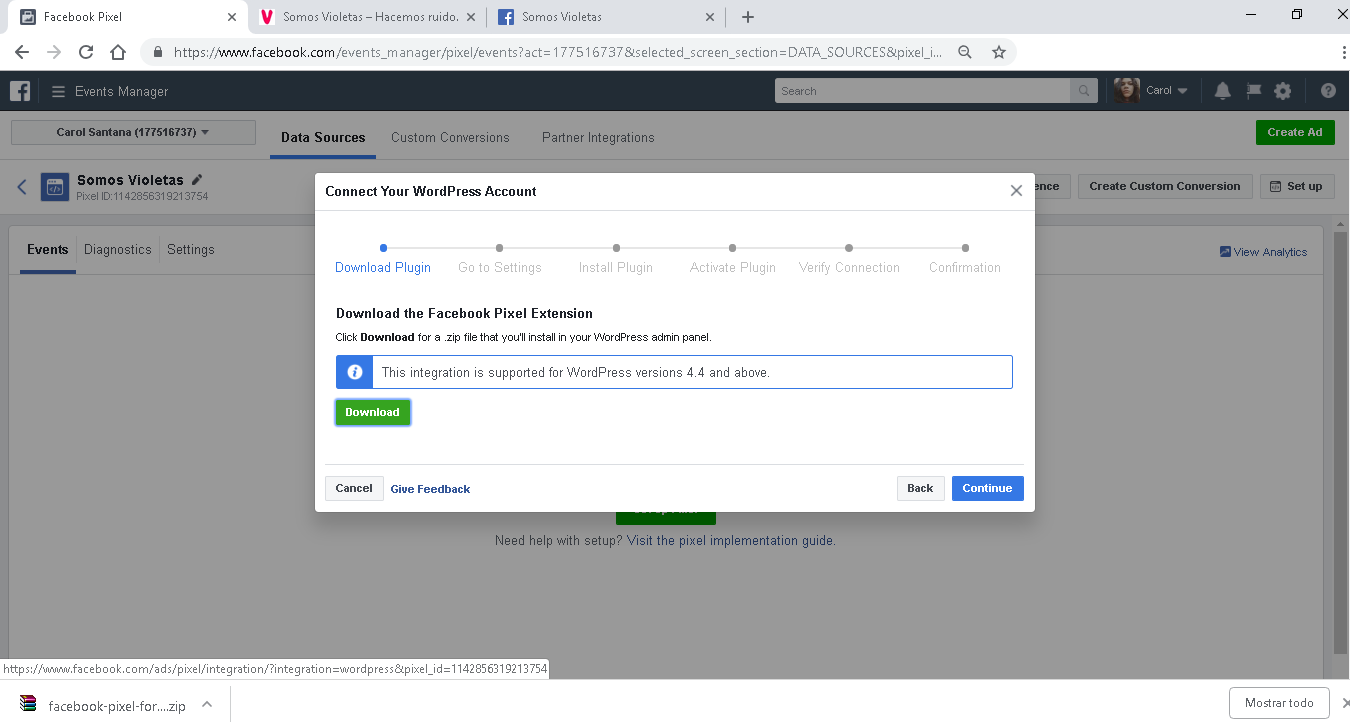Screen dimensions: 1350x728
Task: Switch to the Partner Integrations tab
Action: point(598,137)
